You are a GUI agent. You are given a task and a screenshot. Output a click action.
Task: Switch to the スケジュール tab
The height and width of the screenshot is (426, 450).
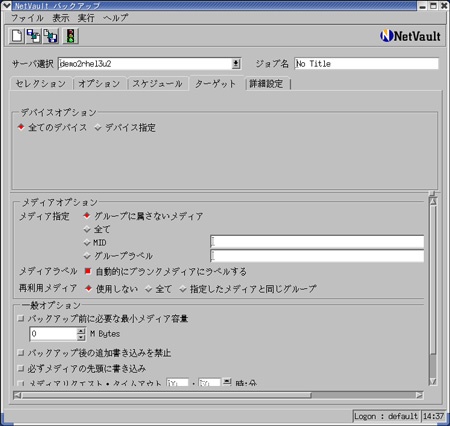click(x=157, y=83)
